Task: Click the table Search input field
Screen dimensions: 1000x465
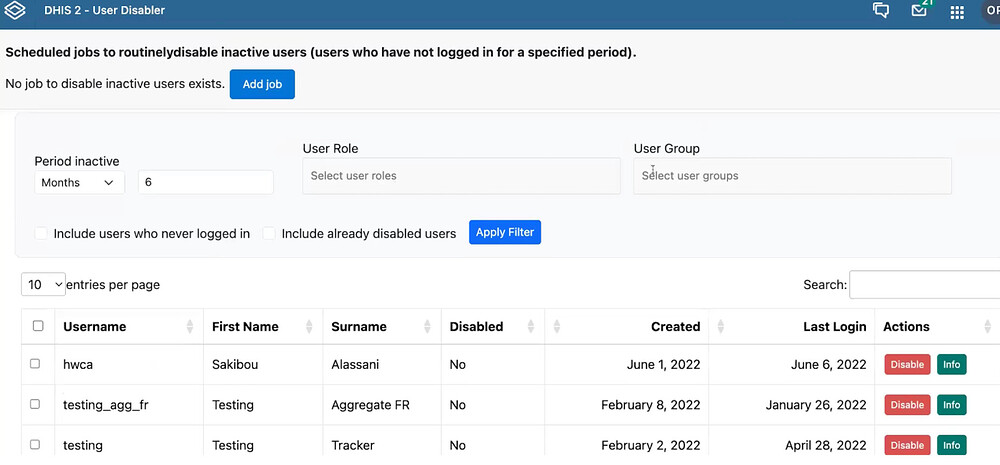Action: [x=924, y=285]
